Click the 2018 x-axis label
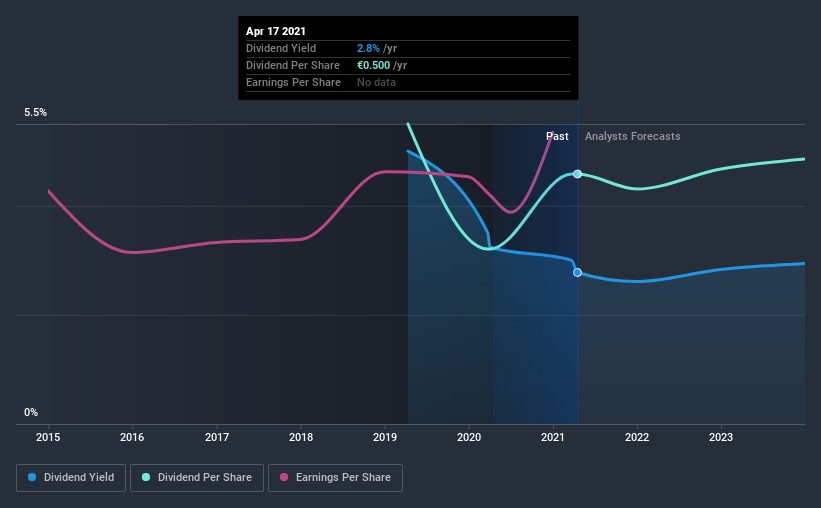 [301, 437]
